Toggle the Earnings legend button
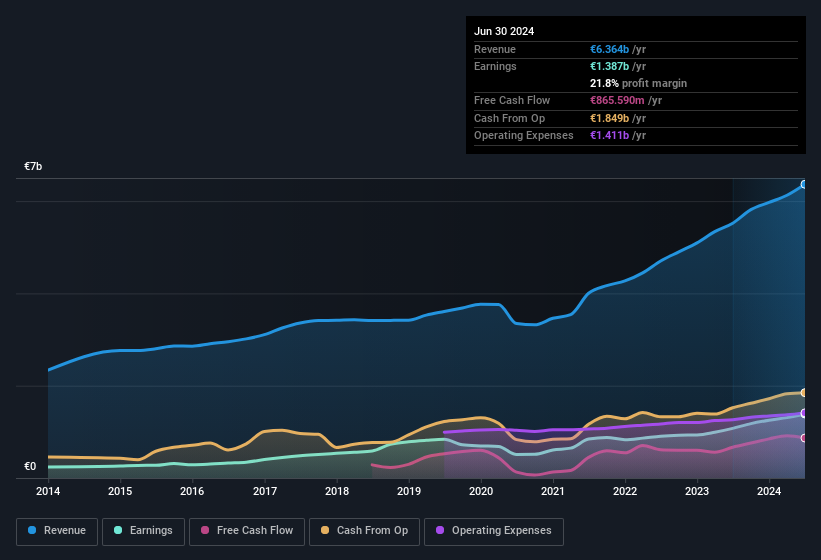The image size is (821, 560). point(143,532)
